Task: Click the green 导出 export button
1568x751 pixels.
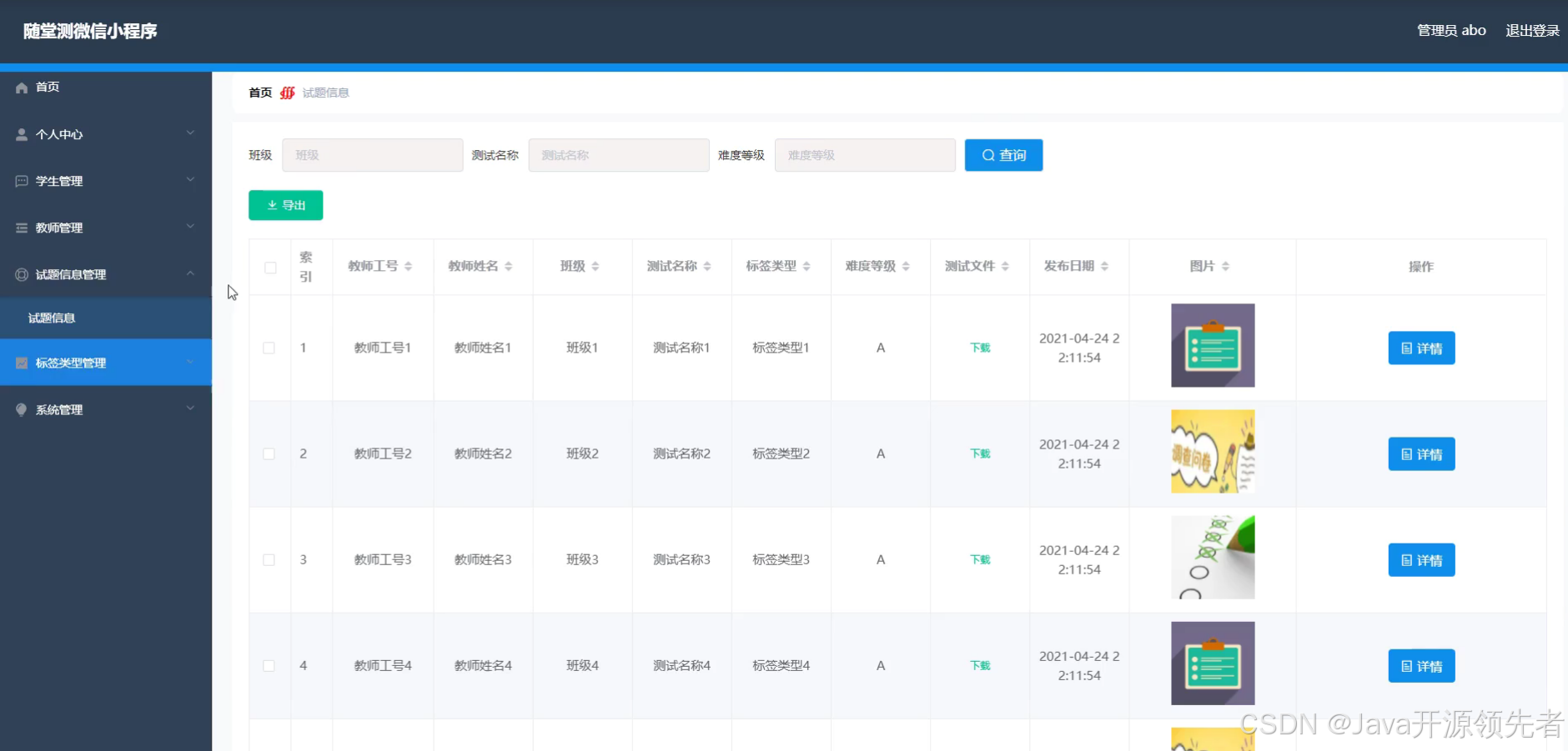Action: pyautogui.click(x=285, y=205)
